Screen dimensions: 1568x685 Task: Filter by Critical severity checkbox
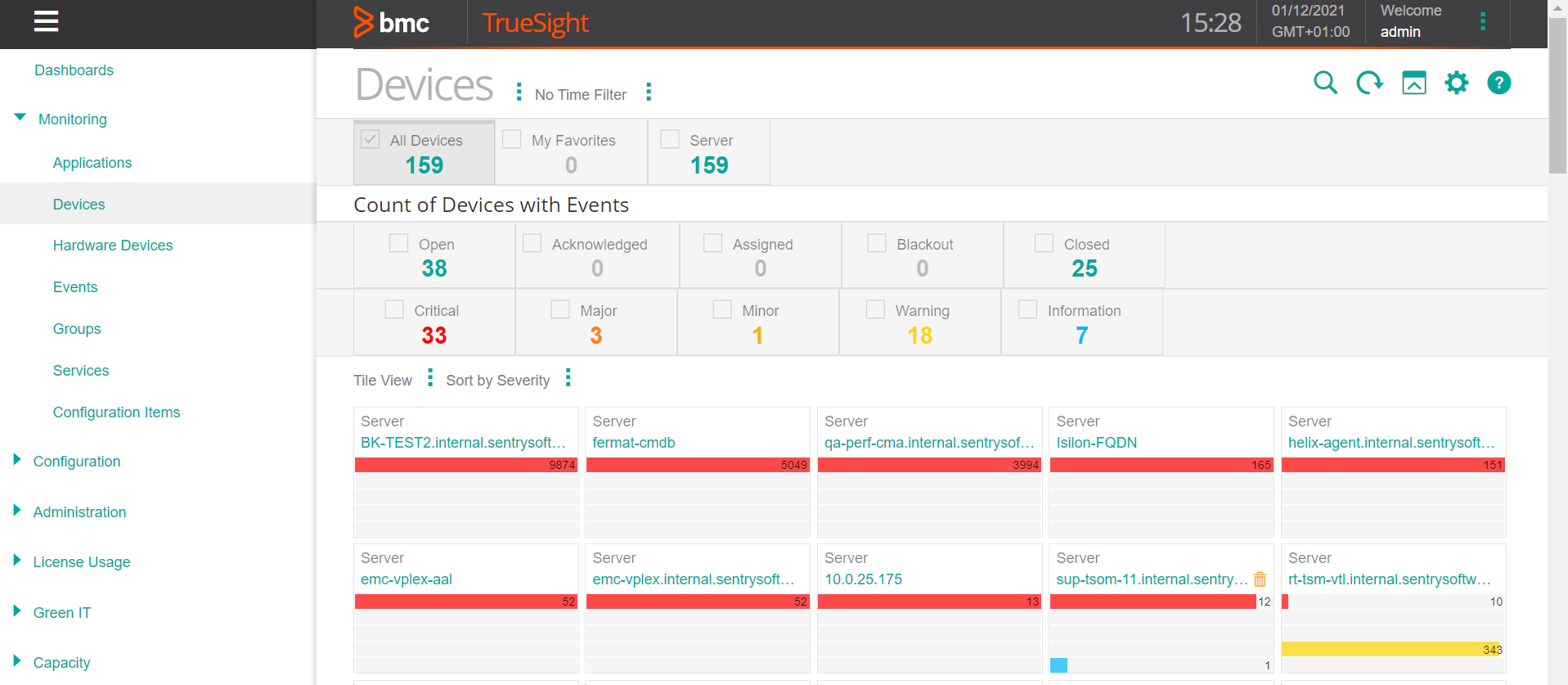pyautogui.click(x=394, y=309)
